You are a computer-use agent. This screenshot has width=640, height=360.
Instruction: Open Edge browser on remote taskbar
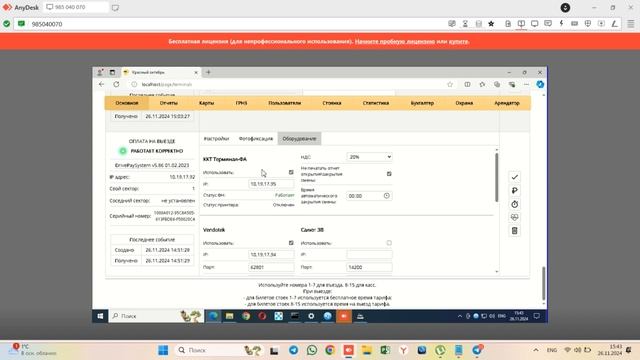(213, 316)
